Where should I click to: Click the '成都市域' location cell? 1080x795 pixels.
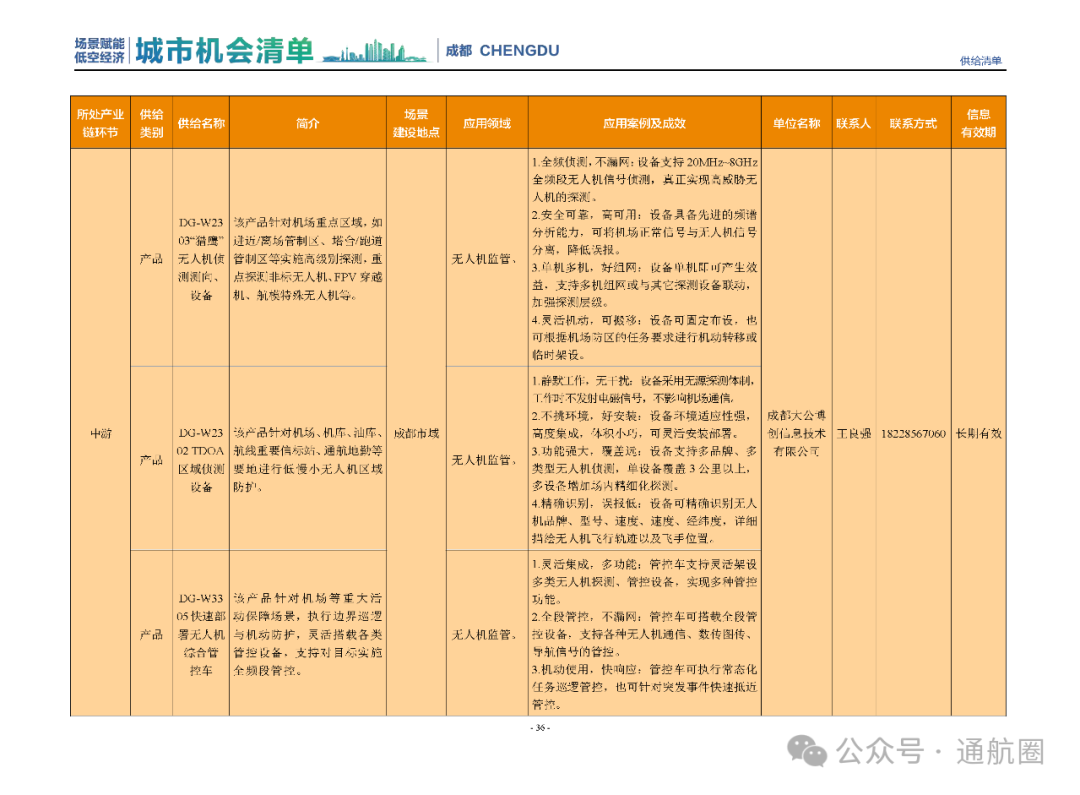(x=416, y=433)
